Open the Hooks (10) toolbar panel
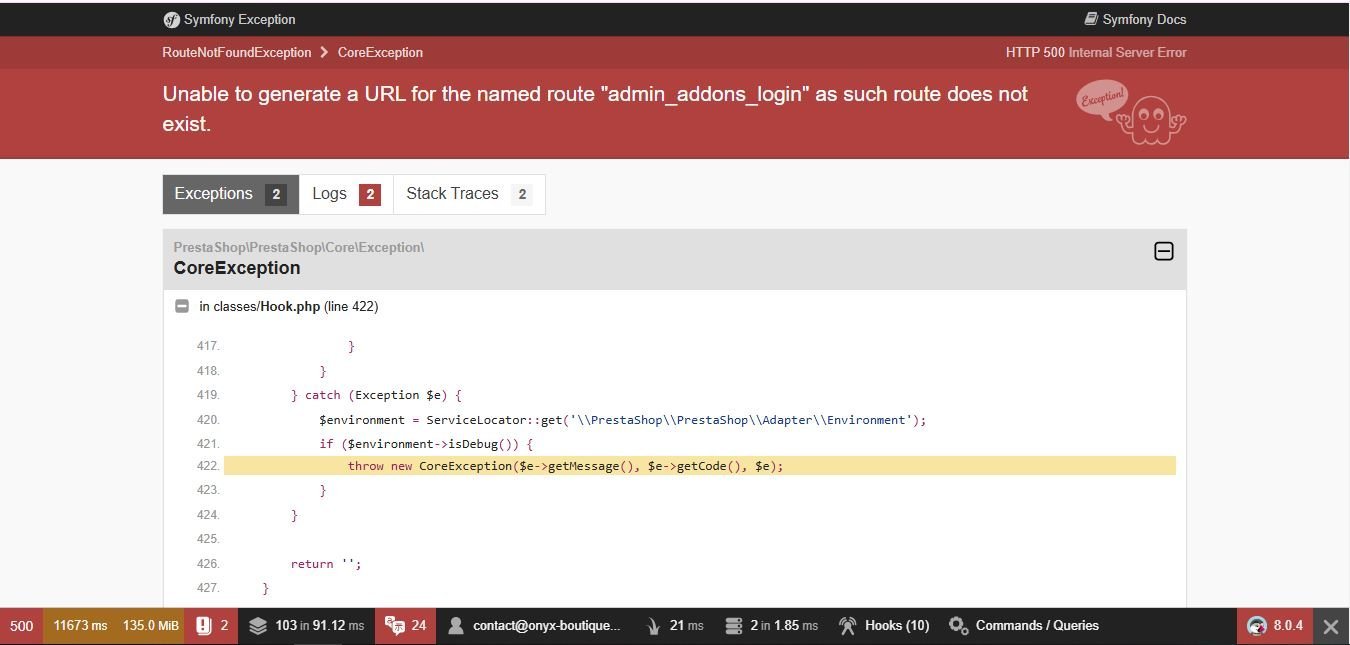This screenshot has height=645, width=1350. pyautogui.click(x=884, y=626)
